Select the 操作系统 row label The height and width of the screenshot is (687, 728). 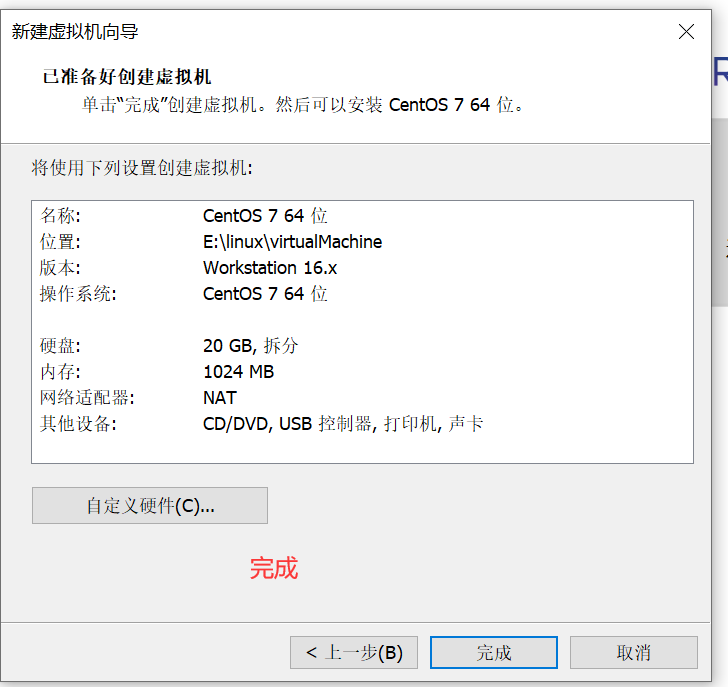pyautogui.click(x=78, y=294)
